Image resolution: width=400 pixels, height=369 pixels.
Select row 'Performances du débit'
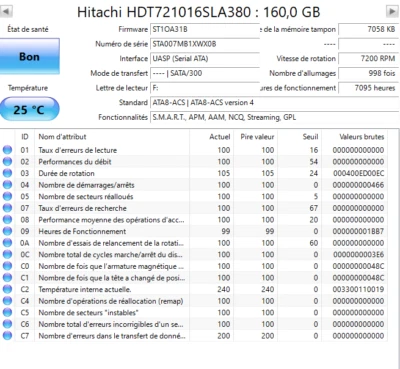[x=194, y=162]
